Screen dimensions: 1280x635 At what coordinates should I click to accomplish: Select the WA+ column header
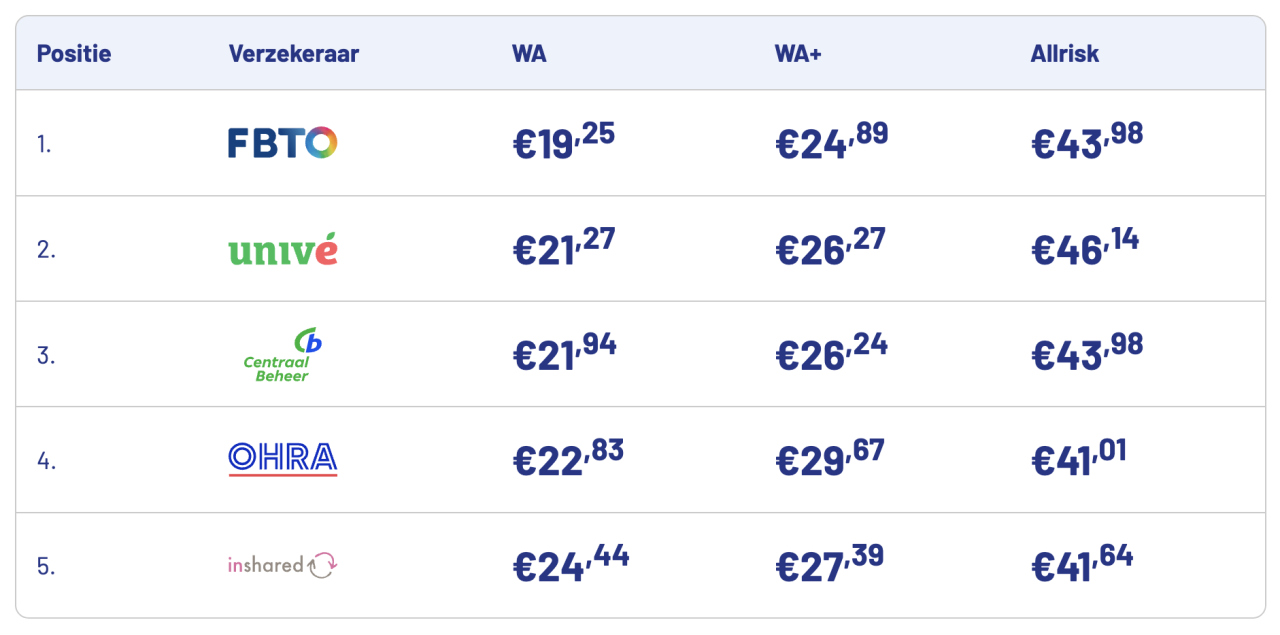coord(797,54)
